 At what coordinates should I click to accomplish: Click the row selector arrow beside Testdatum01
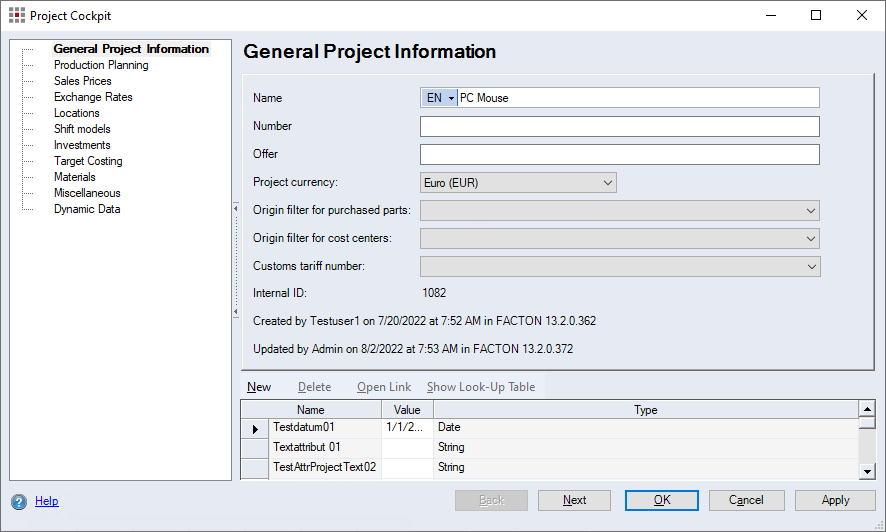(255, 428)
